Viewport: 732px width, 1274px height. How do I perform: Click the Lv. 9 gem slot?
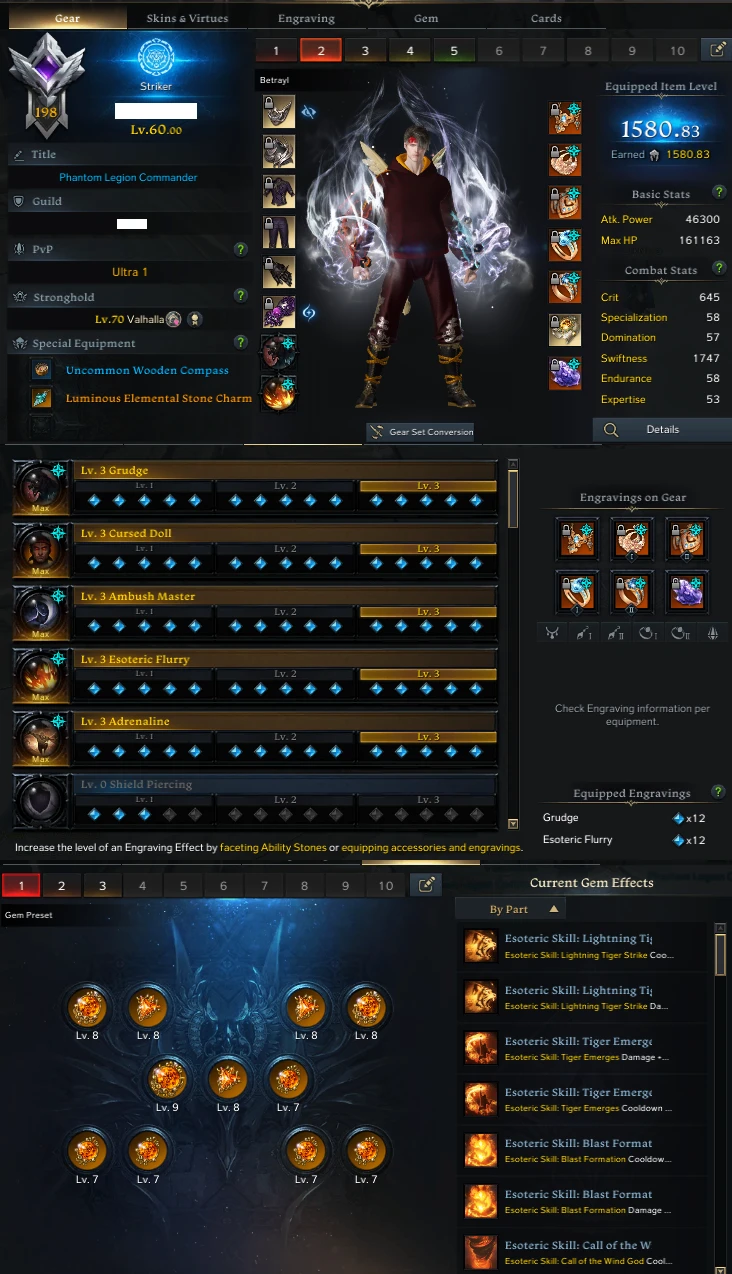(x=167, y=1079)
